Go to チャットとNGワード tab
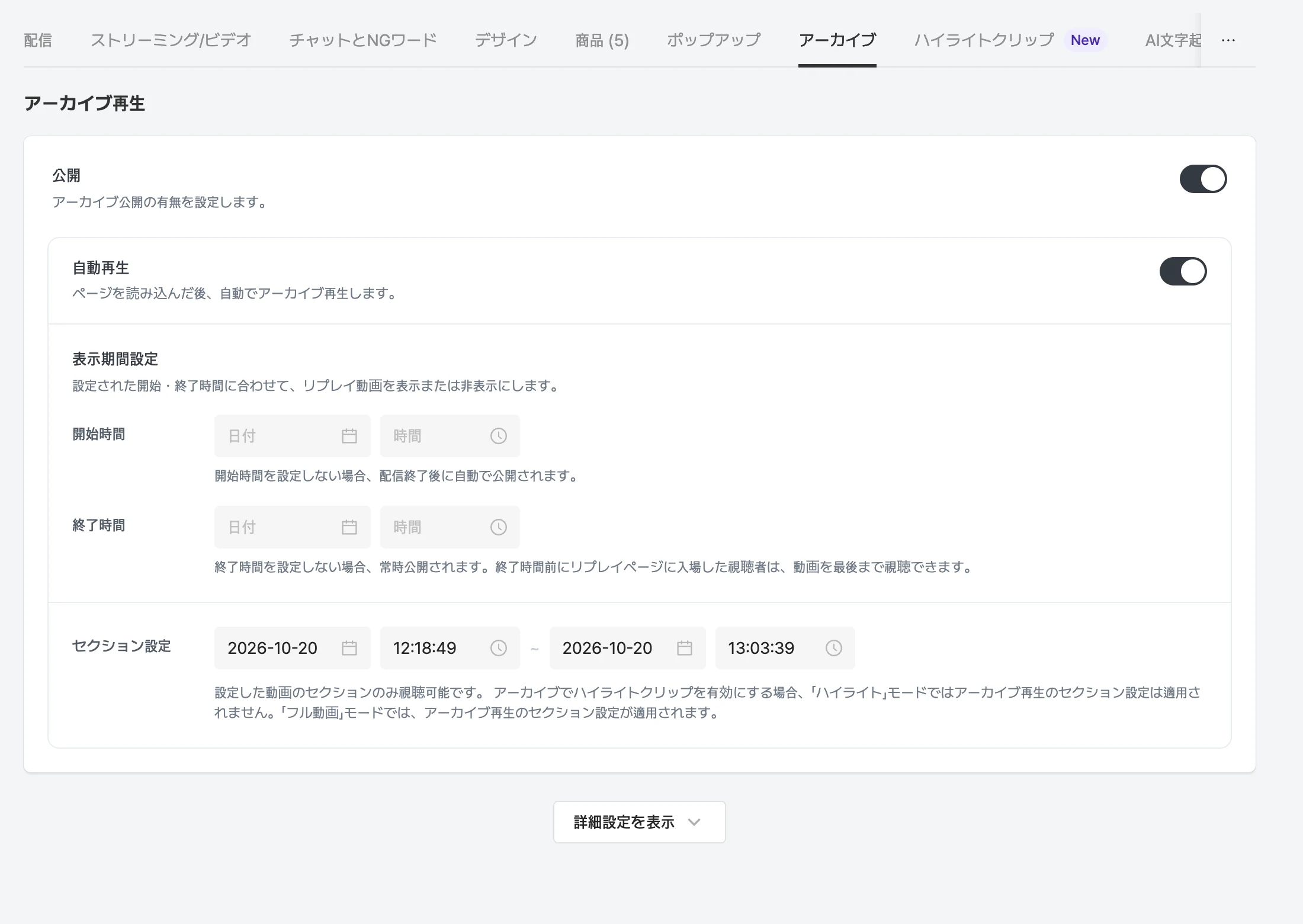 coord(363,40)
